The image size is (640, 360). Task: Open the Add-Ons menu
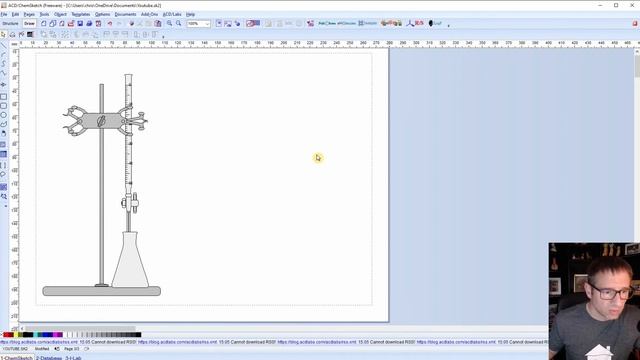pyautogui.click(x=149, y=14)
